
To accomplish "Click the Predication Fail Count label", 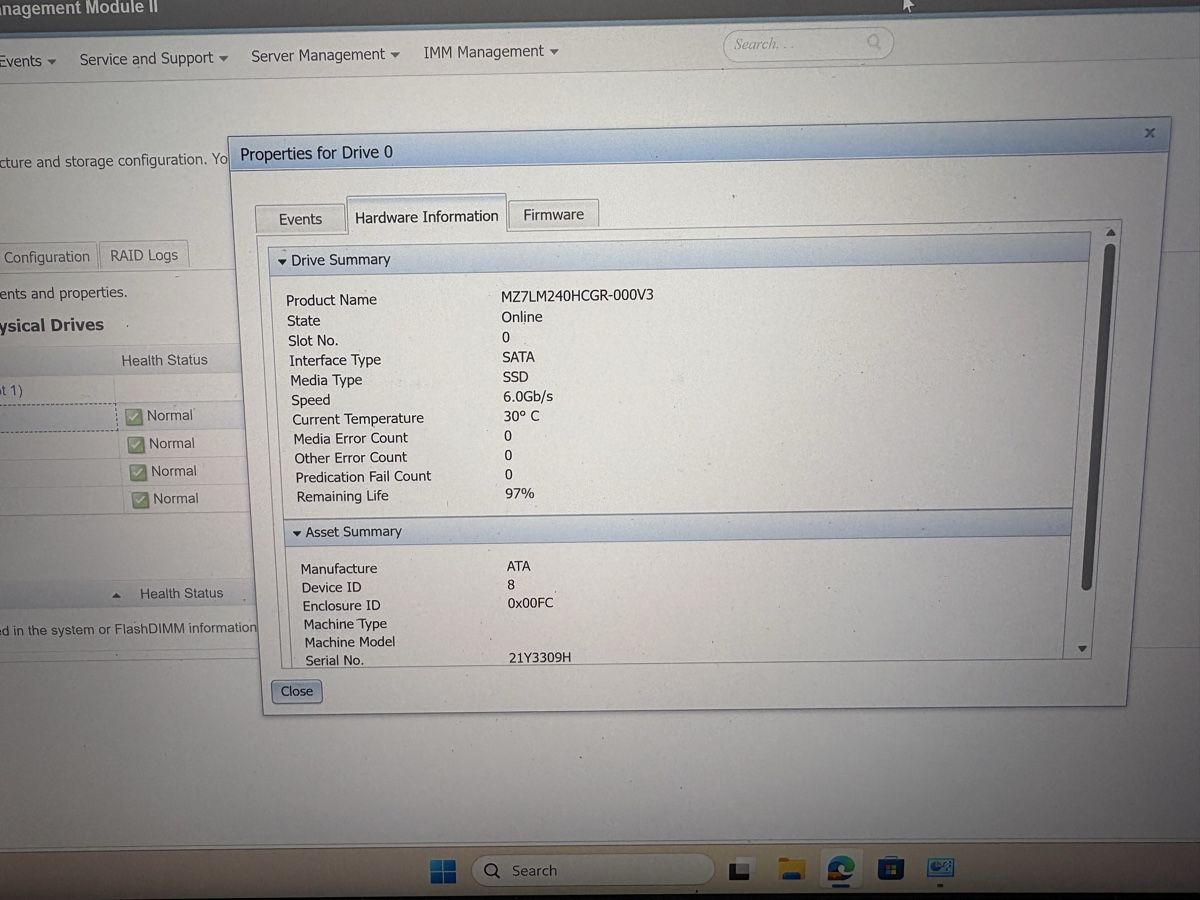I will click(363, 477).
